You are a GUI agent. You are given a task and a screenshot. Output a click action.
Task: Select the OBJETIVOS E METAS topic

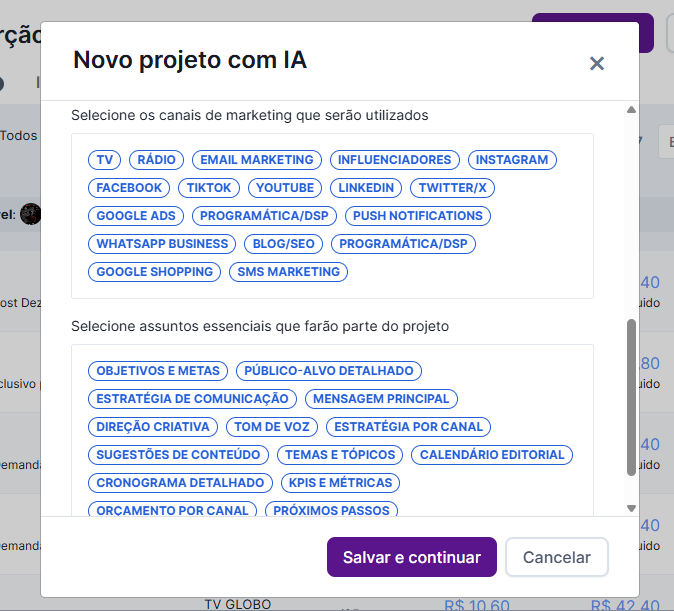coord(158,371)
